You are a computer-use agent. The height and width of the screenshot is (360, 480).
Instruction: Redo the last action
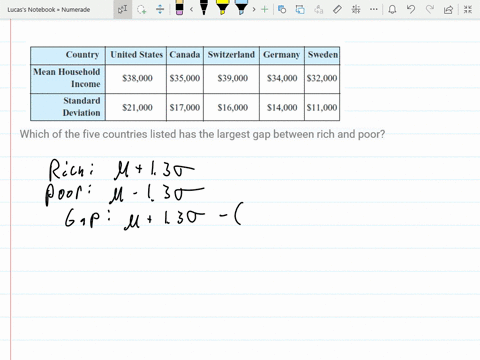coord(430,9)
